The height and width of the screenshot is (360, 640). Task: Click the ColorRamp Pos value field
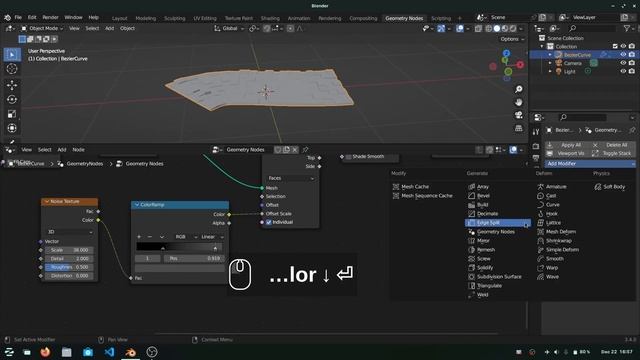pyautogui.click(x=194, y=258)
